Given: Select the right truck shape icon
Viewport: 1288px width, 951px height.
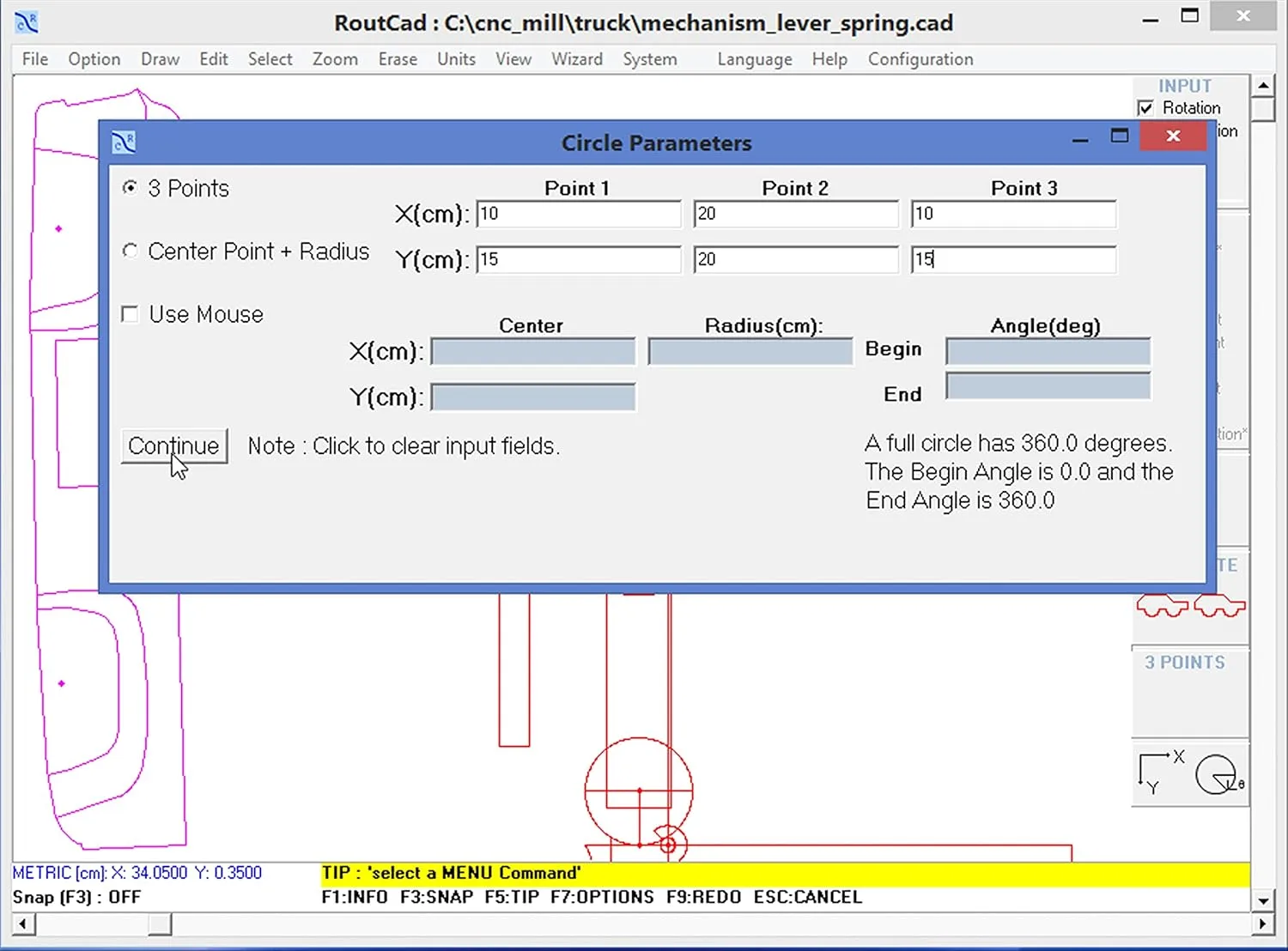Looking at the screenshot, I should (x=1219, y=605).
